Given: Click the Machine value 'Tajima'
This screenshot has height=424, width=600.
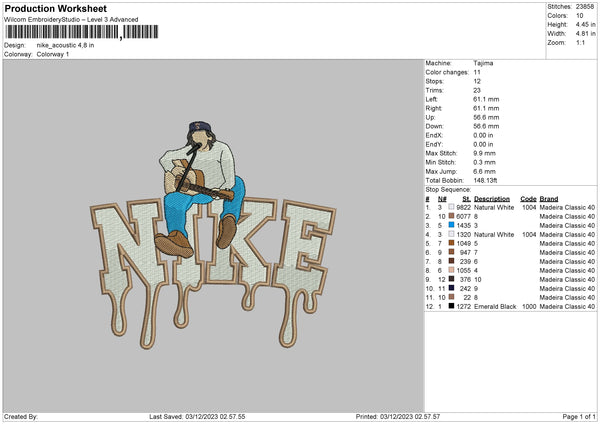Looking at the screenshot, I should [x=483, y=63].
